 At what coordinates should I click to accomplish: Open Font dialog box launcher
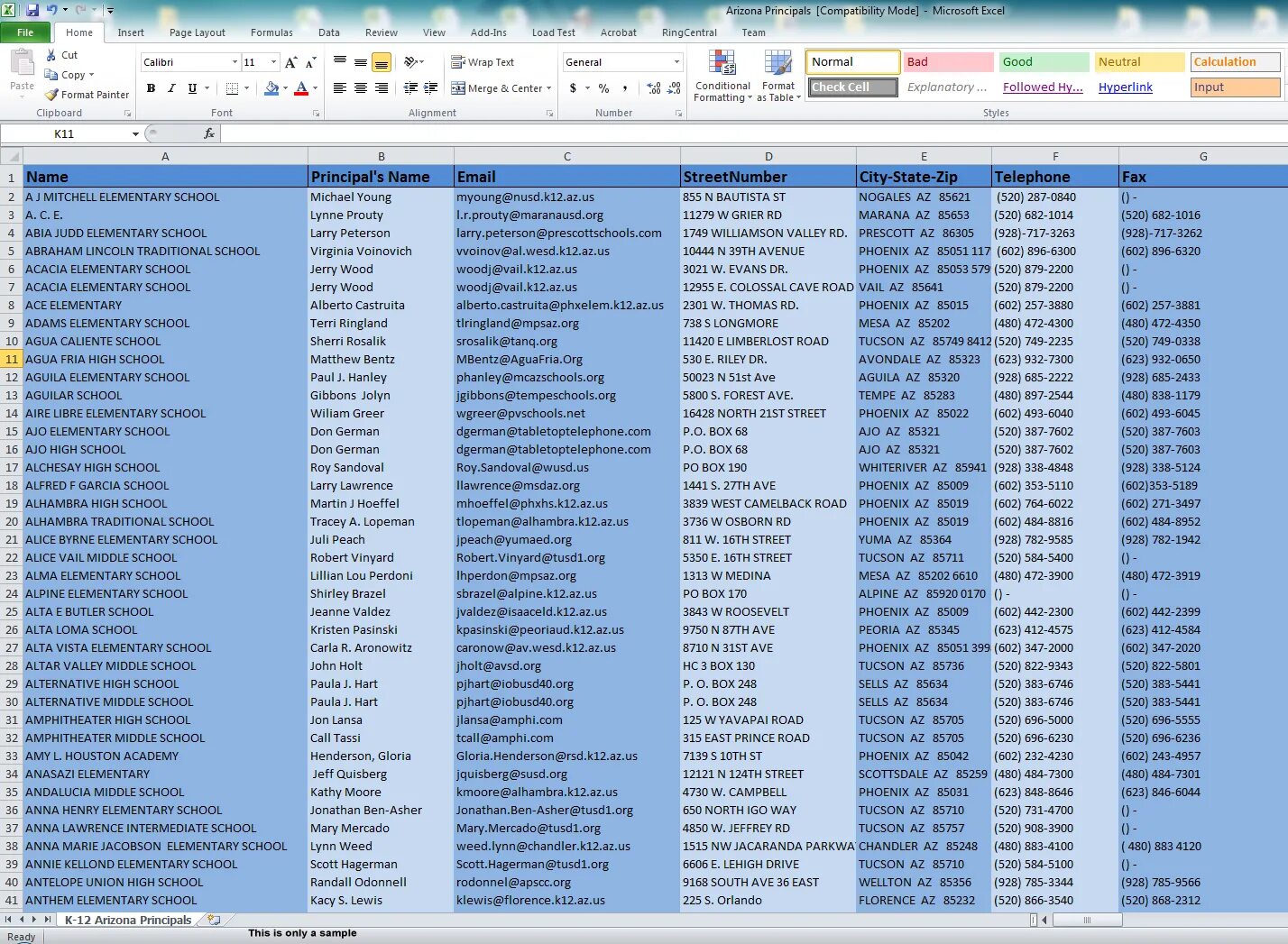316,114
